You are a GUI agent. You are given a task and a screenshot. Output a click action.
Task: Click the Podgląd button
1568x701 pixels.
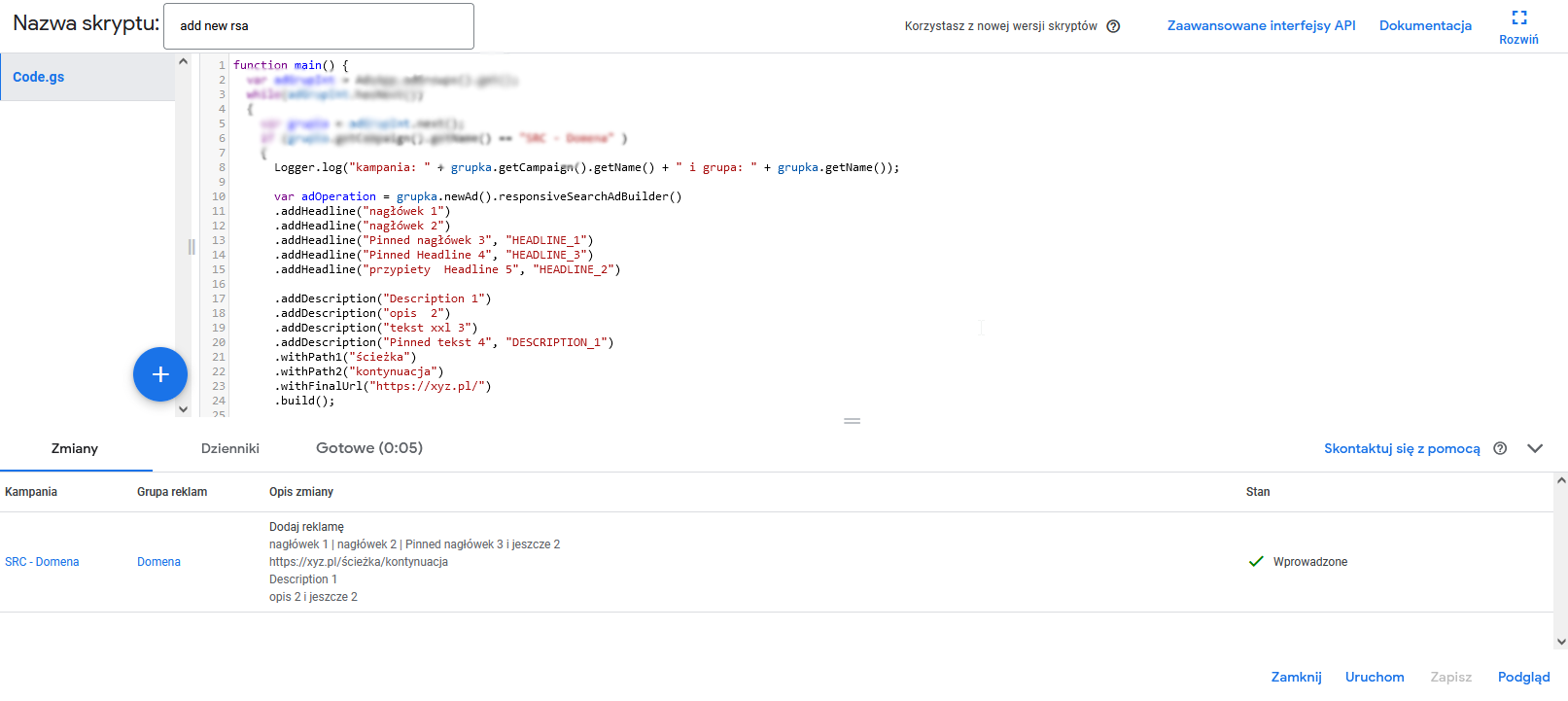click(x=1523, y=677)
